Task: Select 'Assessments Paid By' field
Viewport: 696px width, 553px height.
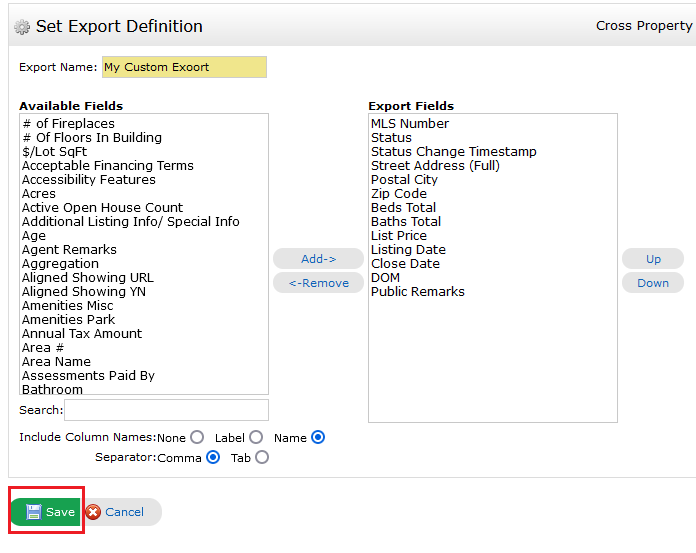Action: click(x=144, y=375)
